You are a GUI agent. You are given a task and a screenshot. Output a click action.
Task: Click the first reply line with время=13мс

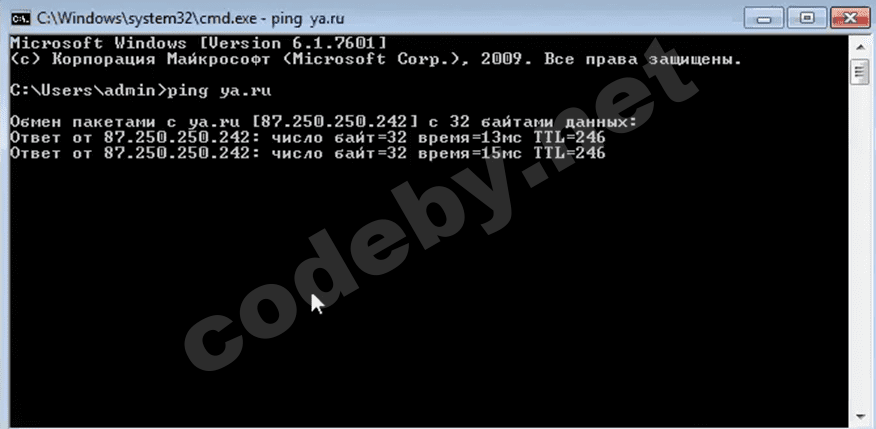point(308,137)
